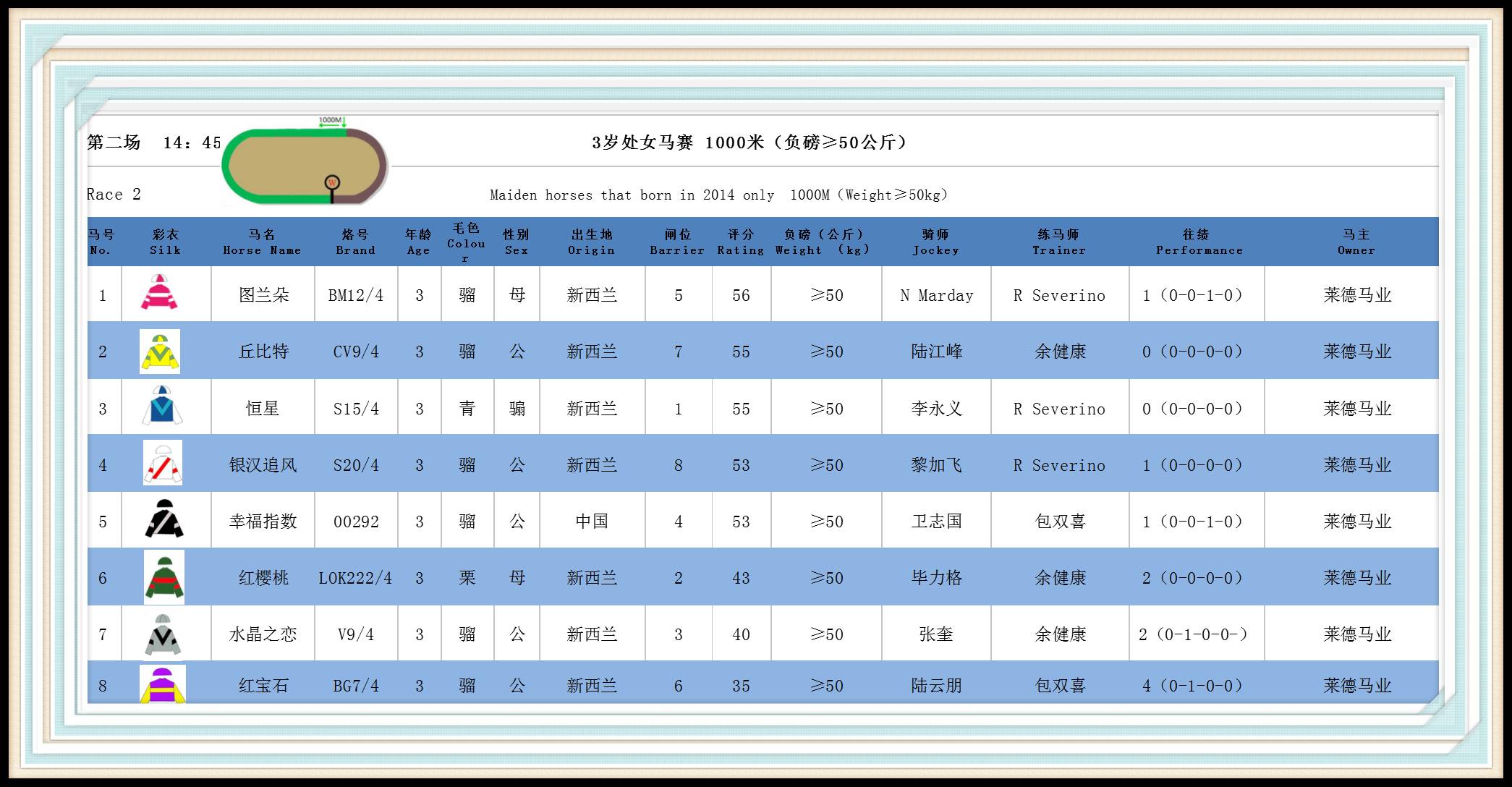Select horse name 幸福指数
Image resolution: width=1512 pixels, height=787 pixels.
click(263, 522)
